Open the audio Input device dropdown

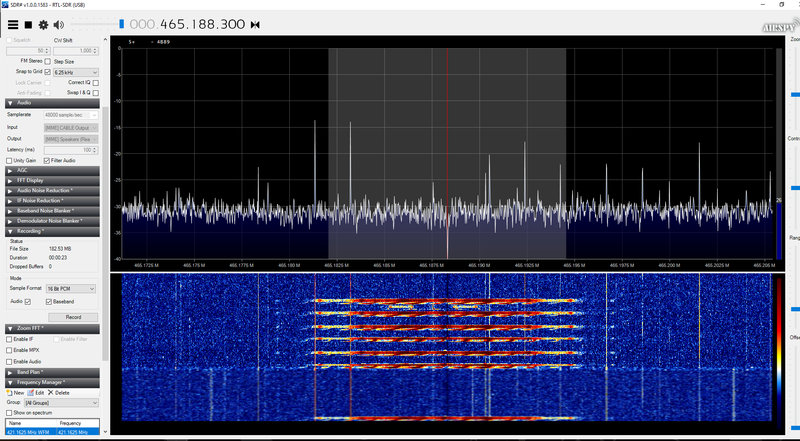71,128
